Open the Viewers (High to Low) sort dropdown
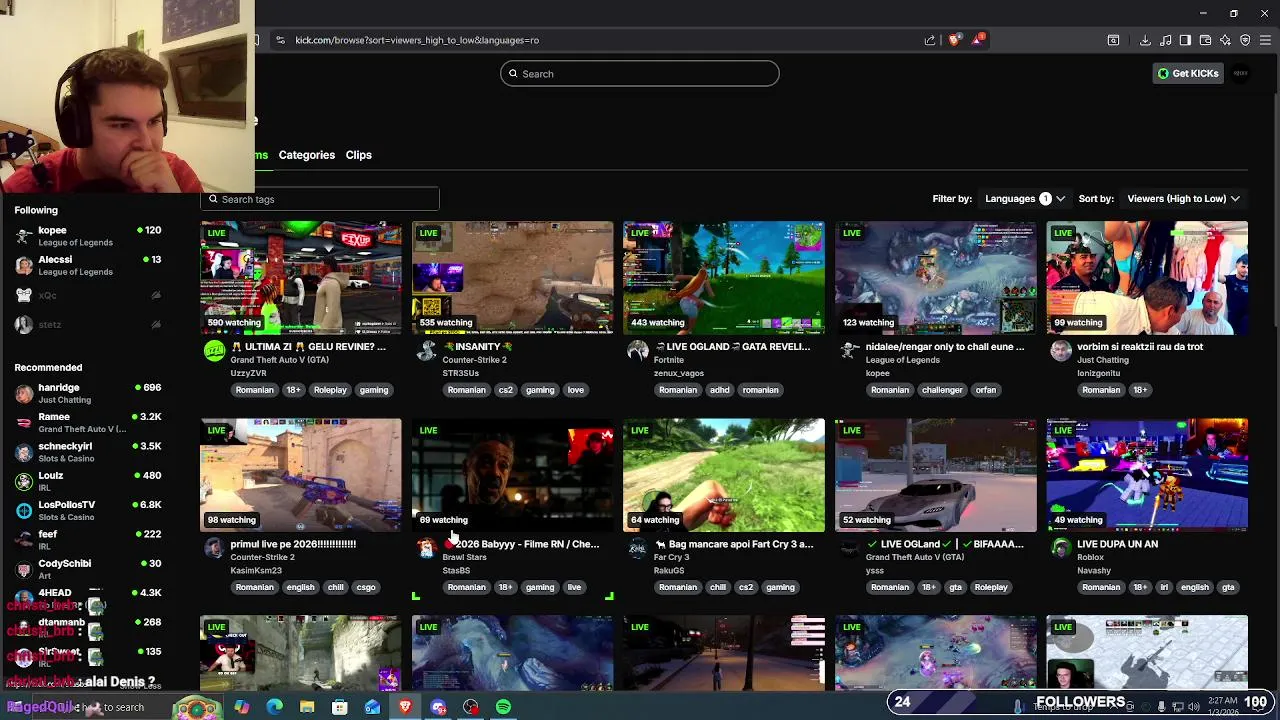The width and height of the screenshot is (1280, 720). click(1183, 199)
